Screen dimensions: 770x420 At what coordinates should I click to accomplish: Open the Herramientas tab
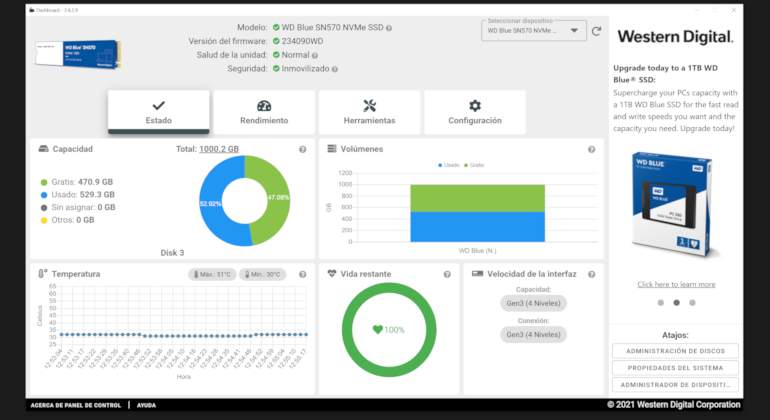[369, 112]
